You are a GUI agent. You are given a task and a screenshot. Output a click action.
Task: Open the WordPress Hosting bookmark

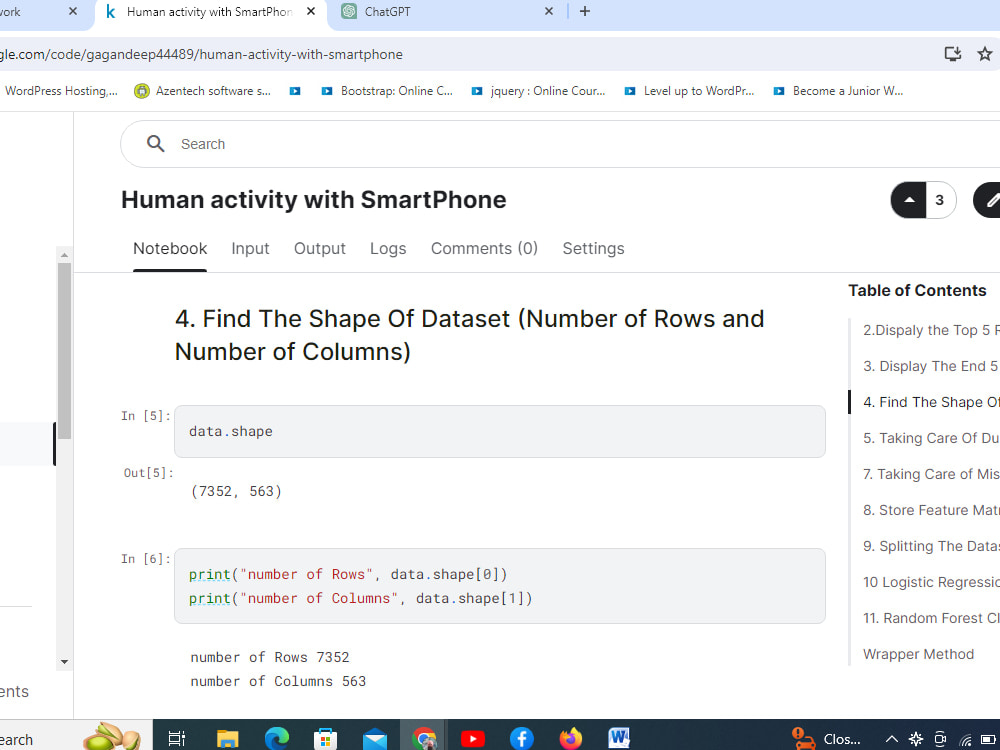(59, 91)
